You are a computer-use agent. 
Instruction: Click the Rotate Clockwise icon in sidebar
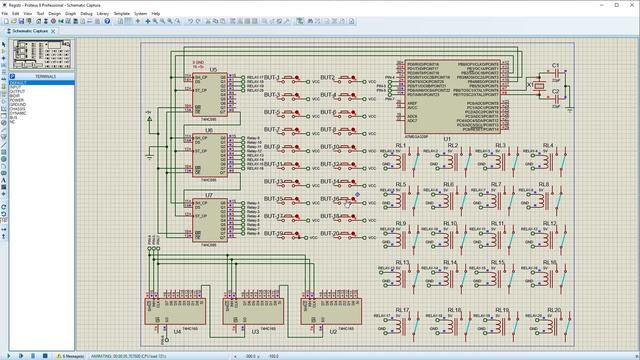[4, 207]
